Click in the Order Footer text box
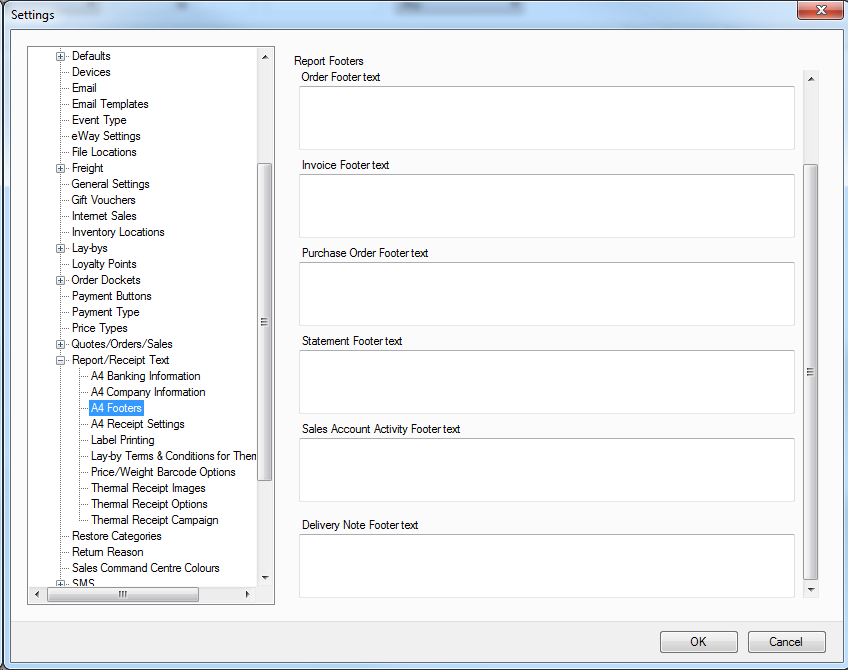848x670 pixels. [x=546, y=118]
